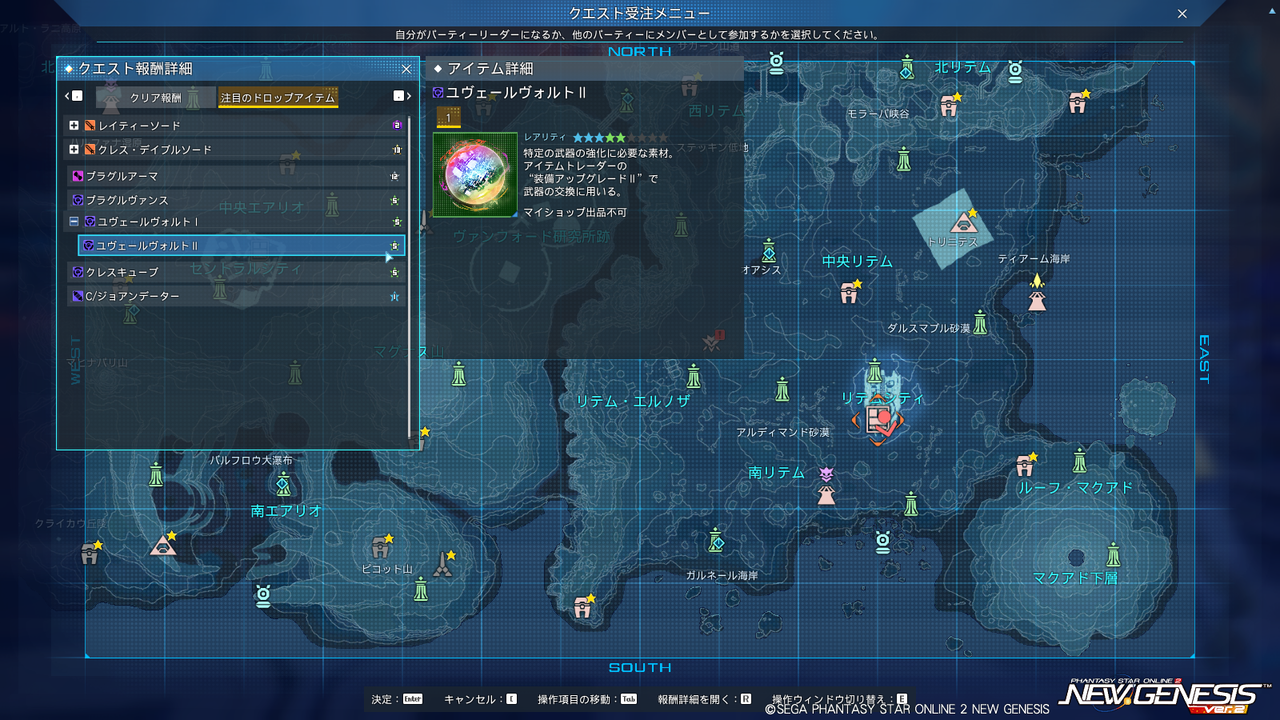Click the 北リテム region label
The height and width of the screenshot is (720, 1280).
coord(963,68)
